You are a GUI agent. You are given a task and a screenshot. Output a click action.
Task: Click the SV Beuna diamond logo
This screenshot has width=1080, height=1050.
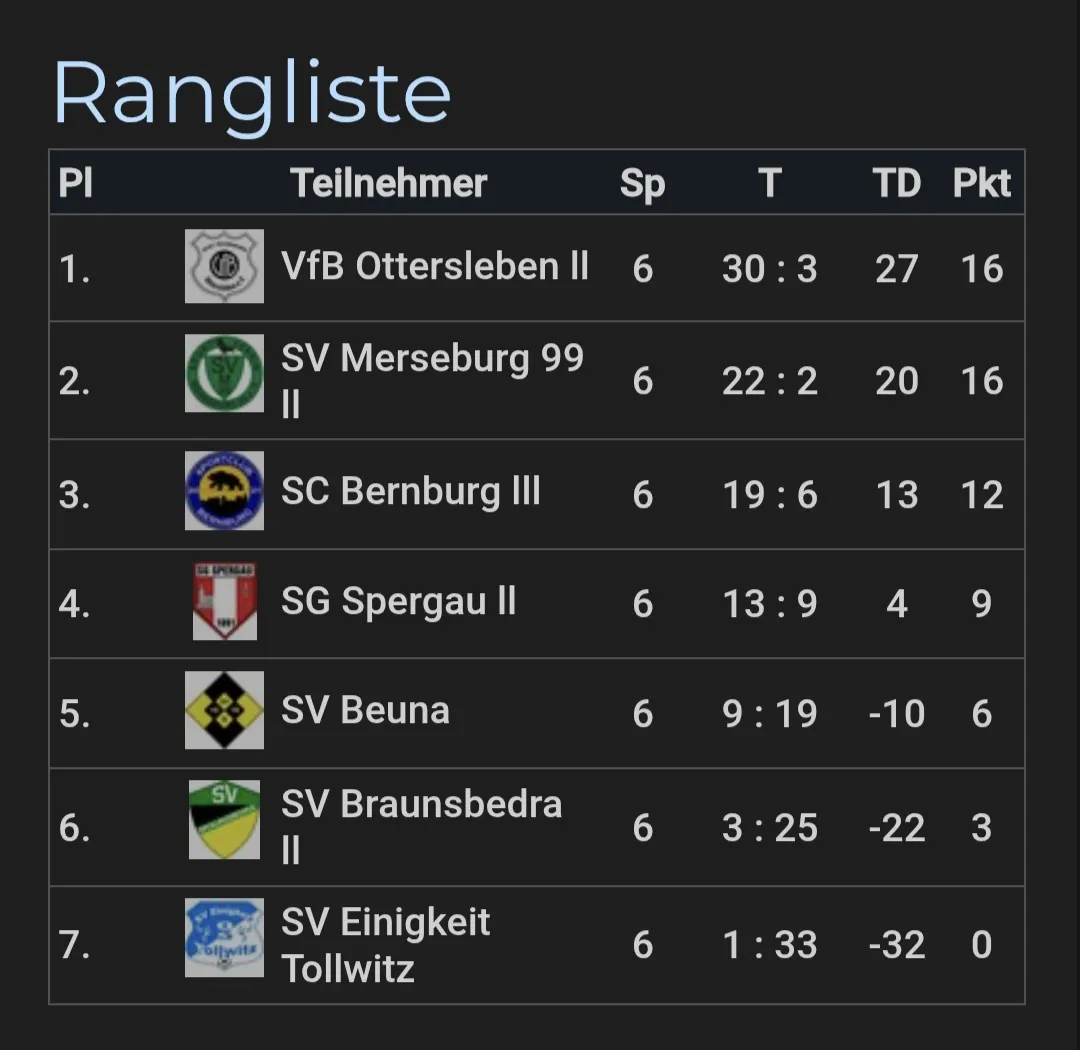click(x=224, y=711)
